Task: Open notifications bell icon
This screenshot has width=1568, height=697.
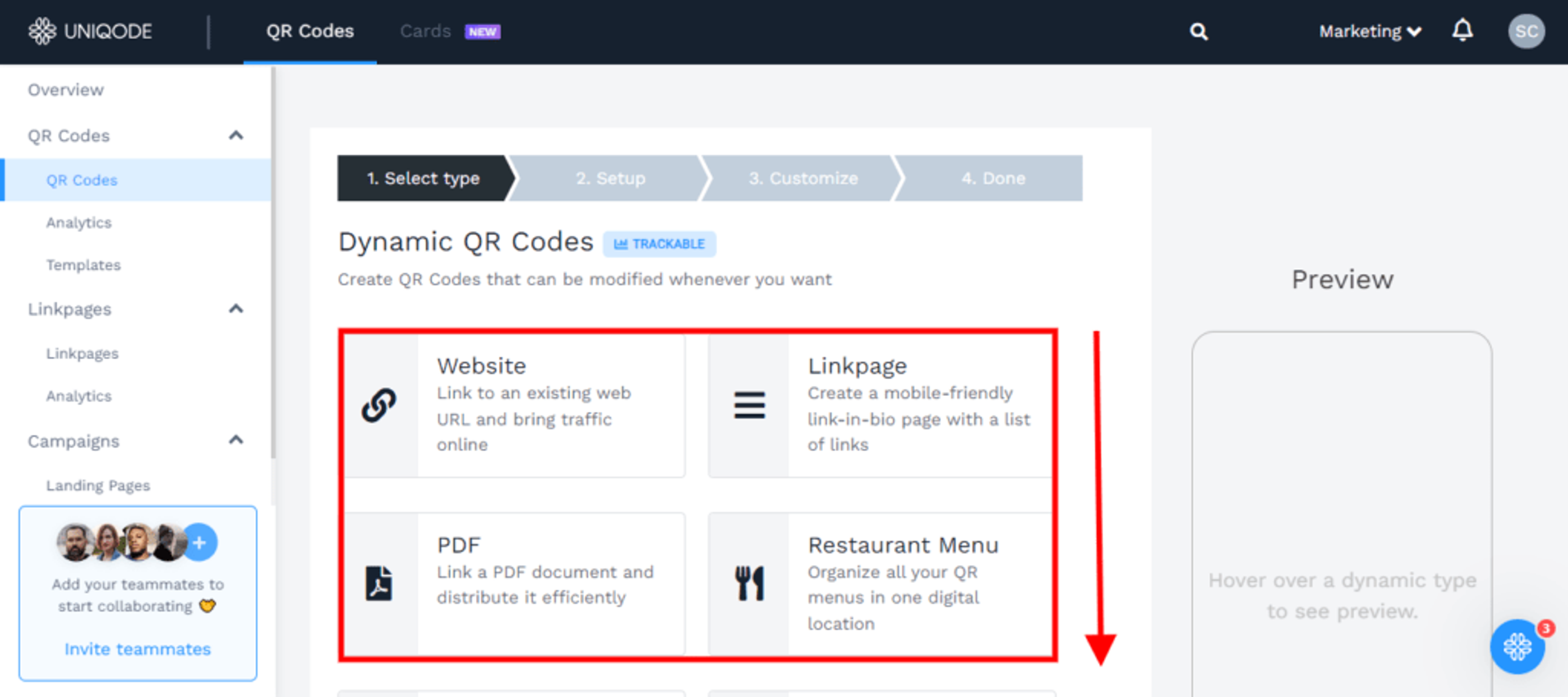Action: (x=1462, y=30)
